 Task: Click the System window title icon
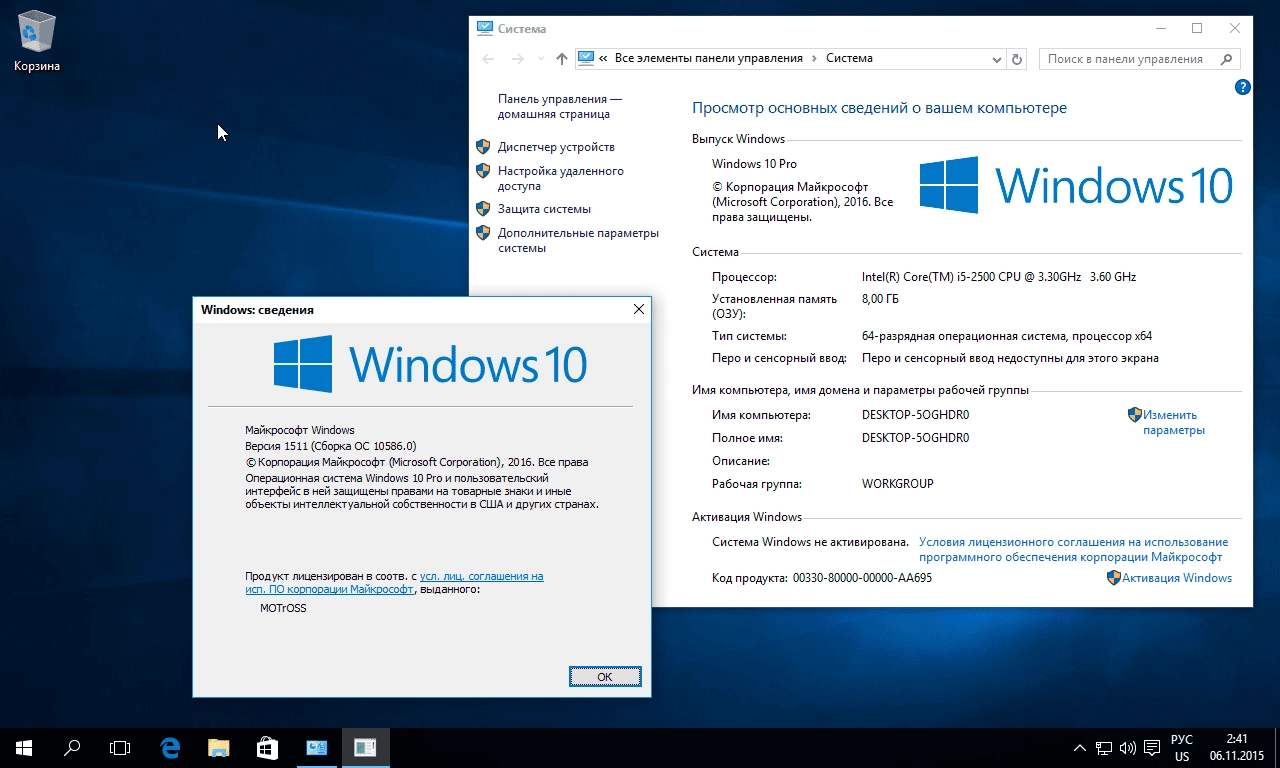click(484, 28)
